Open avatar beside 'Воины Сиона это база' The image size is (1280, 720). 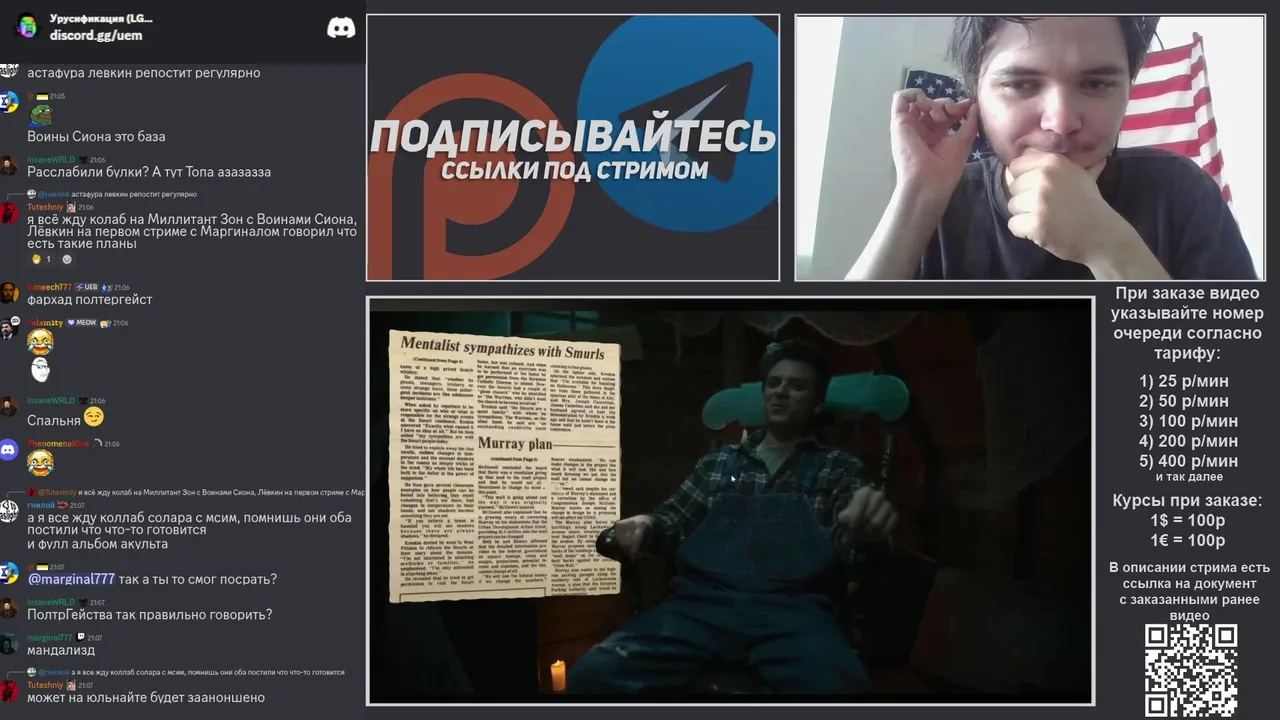click(x=9, y=103)
